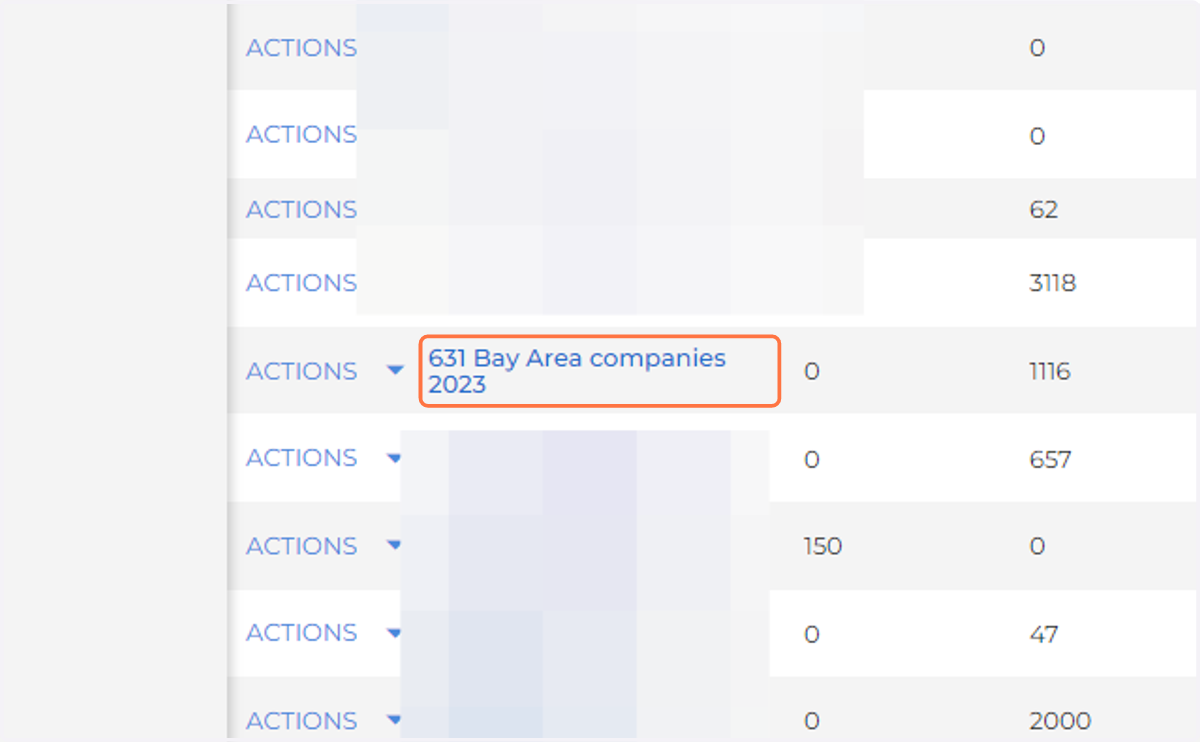Select the cell showing 150
This screenshot has height=742, width=1200.
(823, 547)
